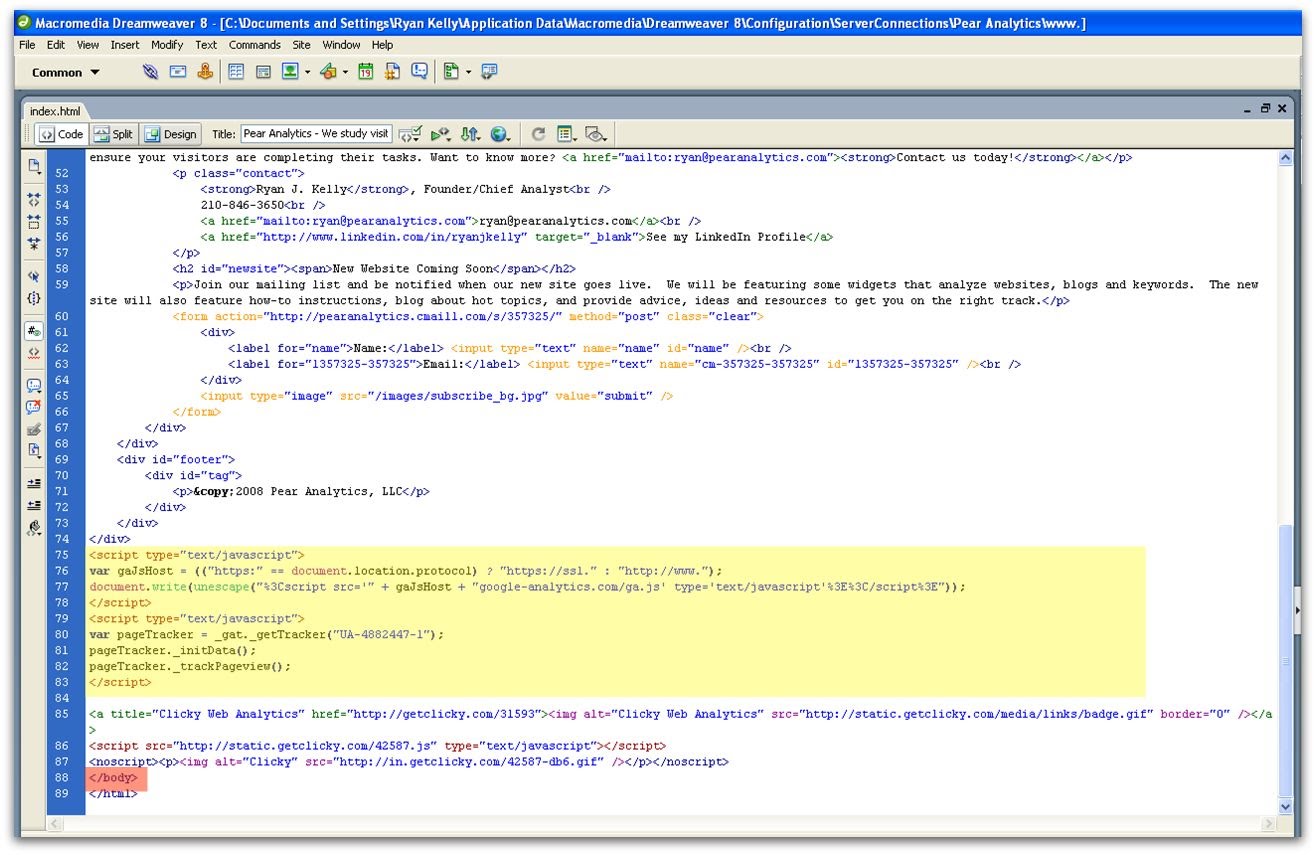Click the Balance Braces icon
The image size is (1316, 855).
point(34,298)
